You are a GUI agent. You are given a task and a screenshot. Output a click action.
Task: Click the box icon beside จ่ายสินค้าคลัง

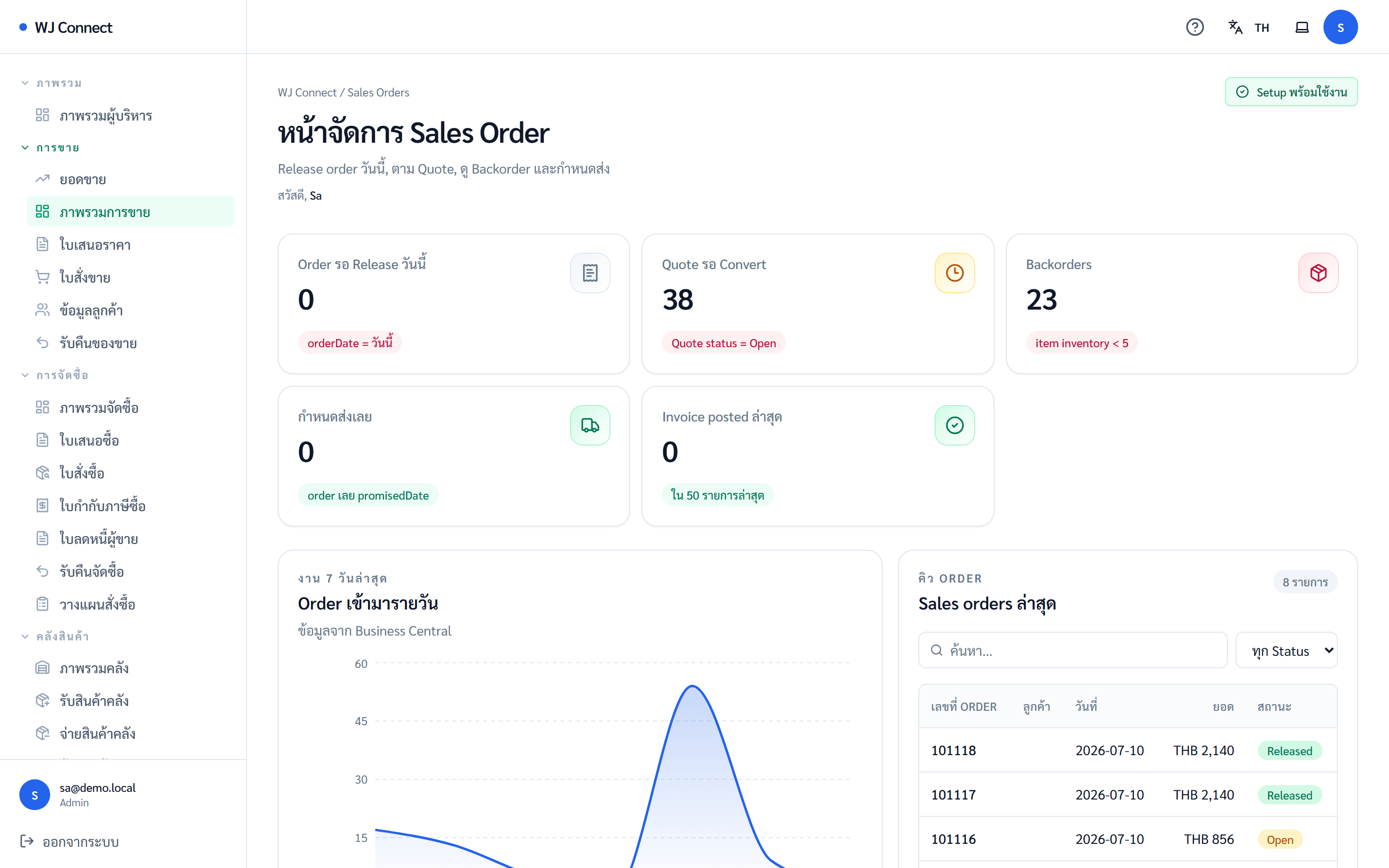click(42, 733)
